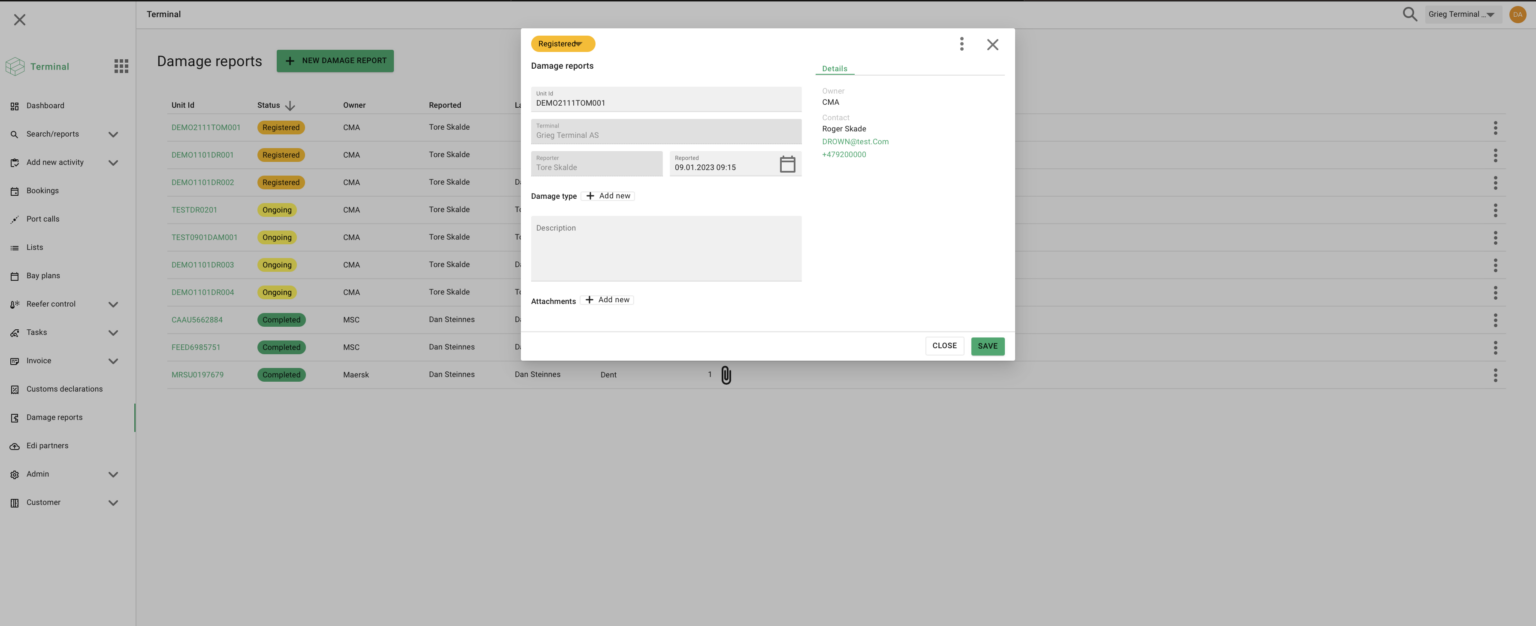The height and width of the screenshot is (626, 1536).
Task: Close the sidebar with the X icon
Action: (20, 20)
